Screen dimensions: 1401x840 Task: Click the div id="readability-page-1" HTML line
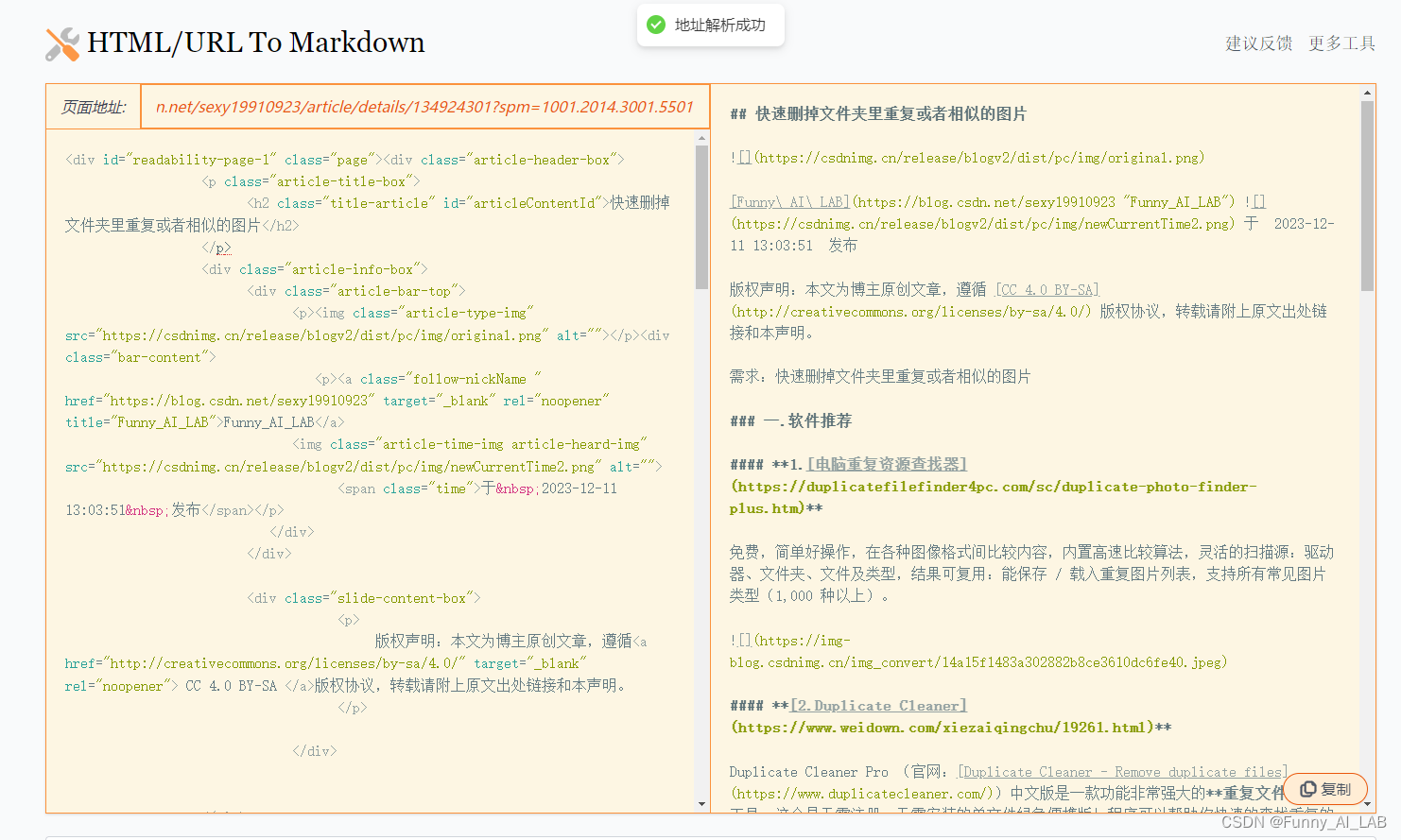tap(345, 160)
